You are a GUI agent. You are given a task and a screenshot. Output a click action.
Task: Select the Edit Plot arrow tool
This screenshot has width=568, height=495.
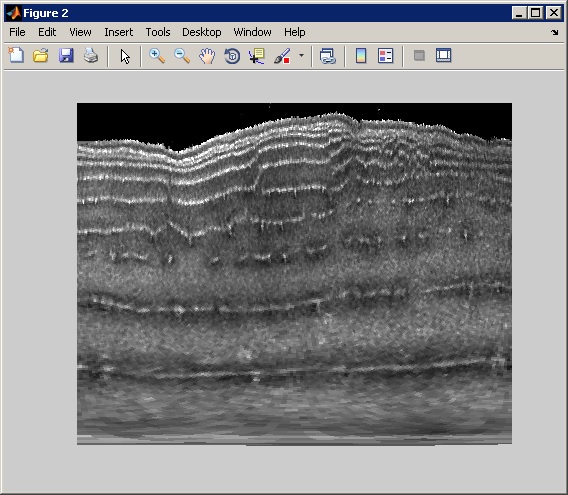125,57
